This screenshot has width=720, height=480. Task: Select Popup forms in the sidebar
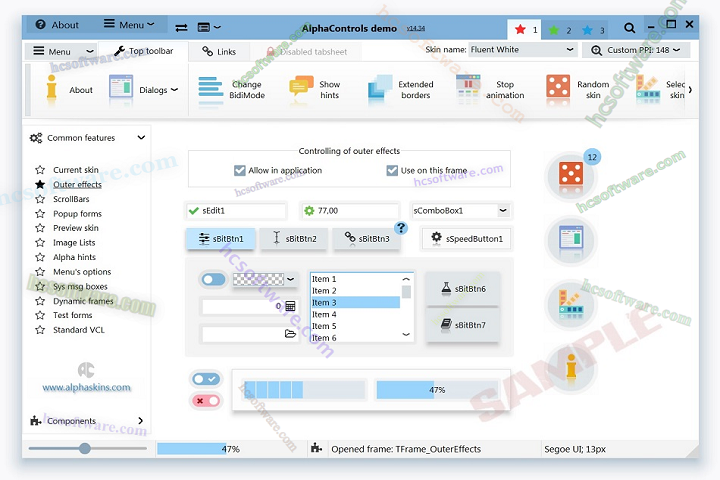pos(77,214)
